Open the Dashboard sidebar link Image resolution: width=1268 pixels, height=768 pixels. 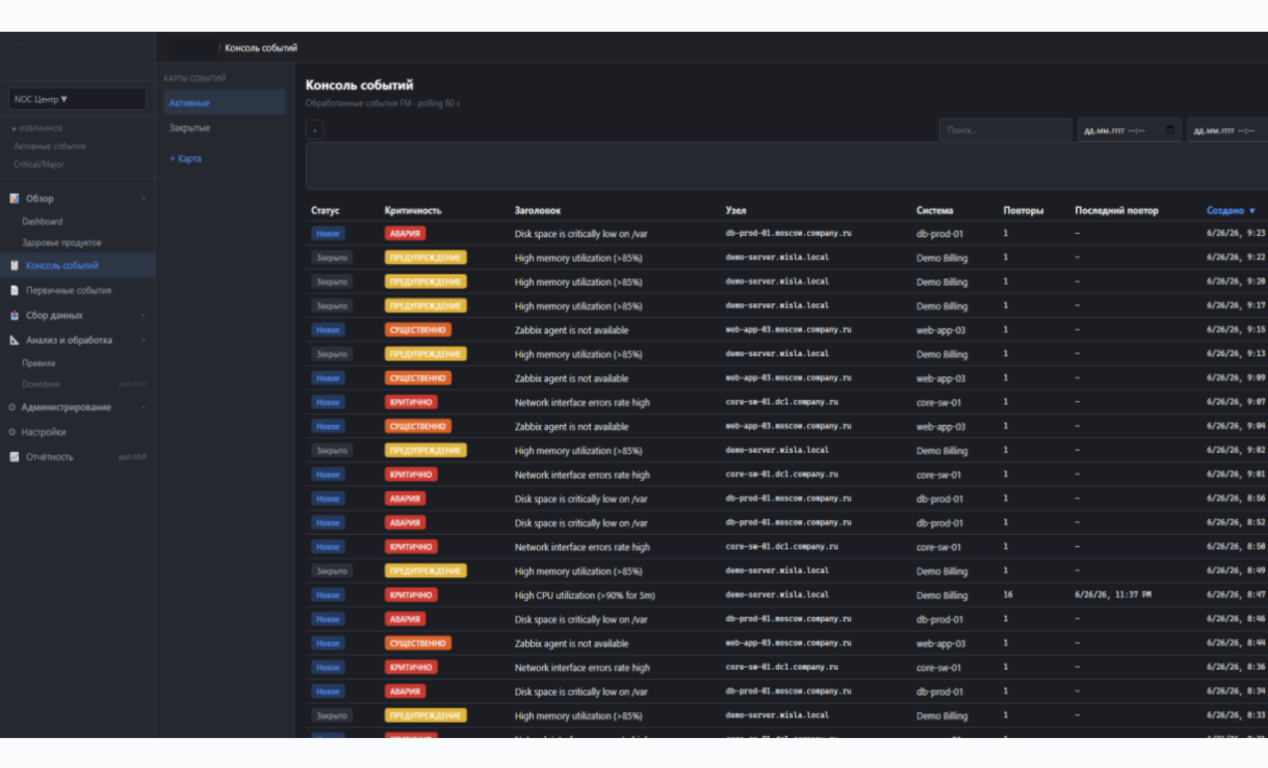point(42,222)
